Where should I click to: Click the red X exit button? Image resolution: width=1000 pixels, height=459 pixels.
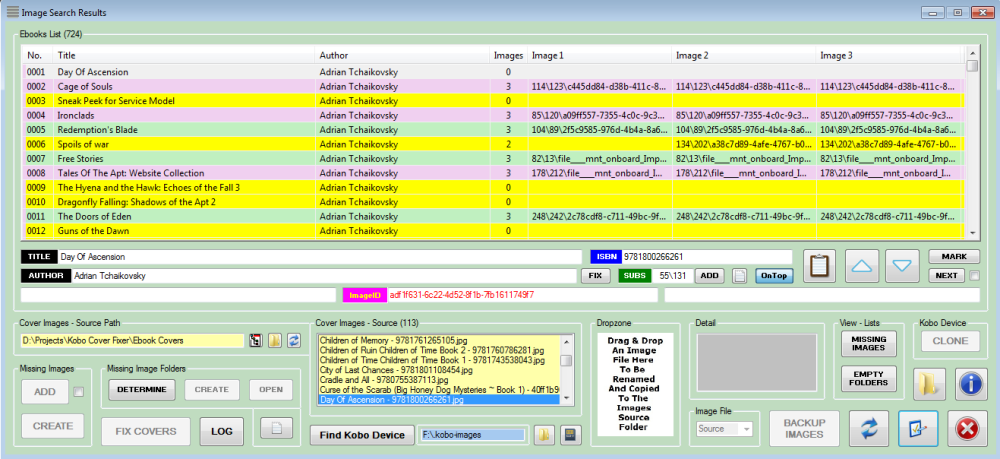coord(967,428)
